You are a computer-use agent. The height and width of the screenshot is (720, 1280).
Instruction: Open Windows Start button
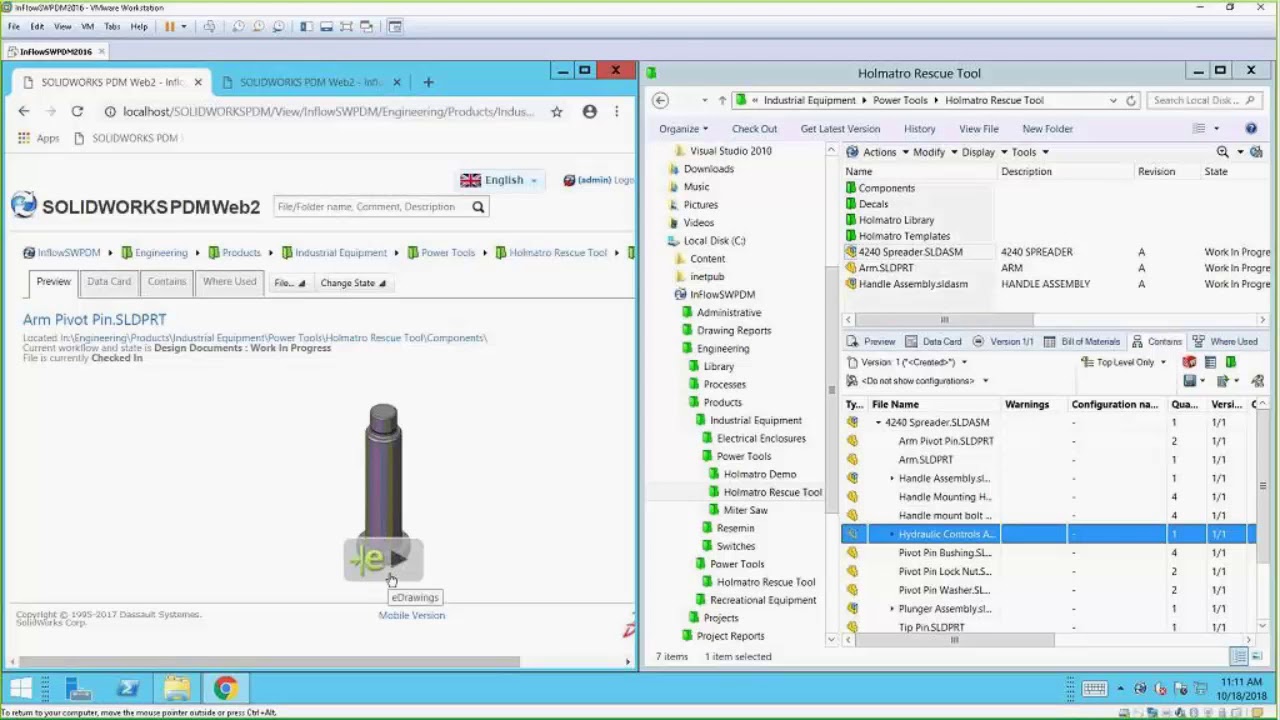[x=20, y=688]
